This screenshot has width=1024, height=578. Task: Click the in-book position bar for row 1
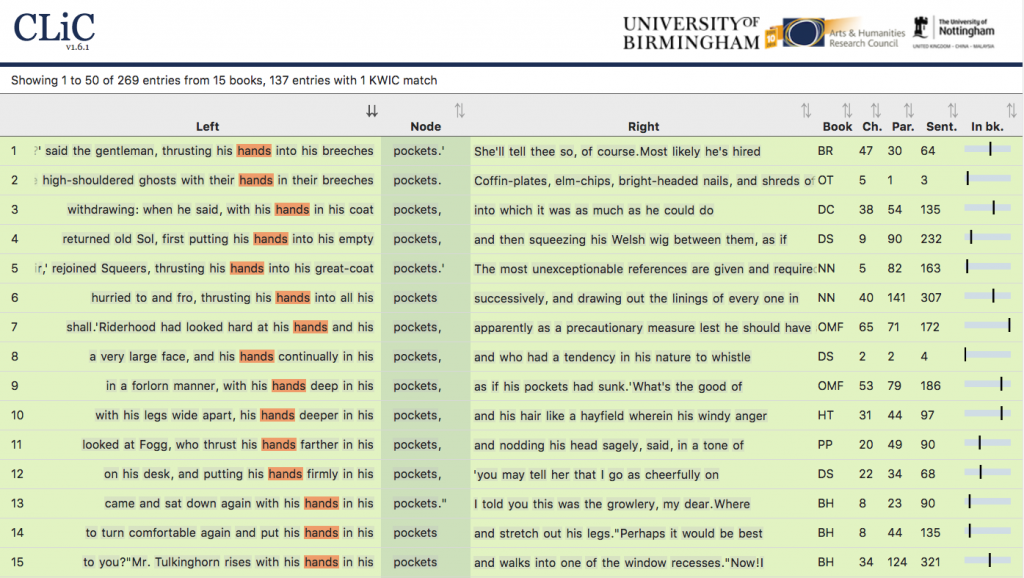pyautogui.click(x=987, y=150)
